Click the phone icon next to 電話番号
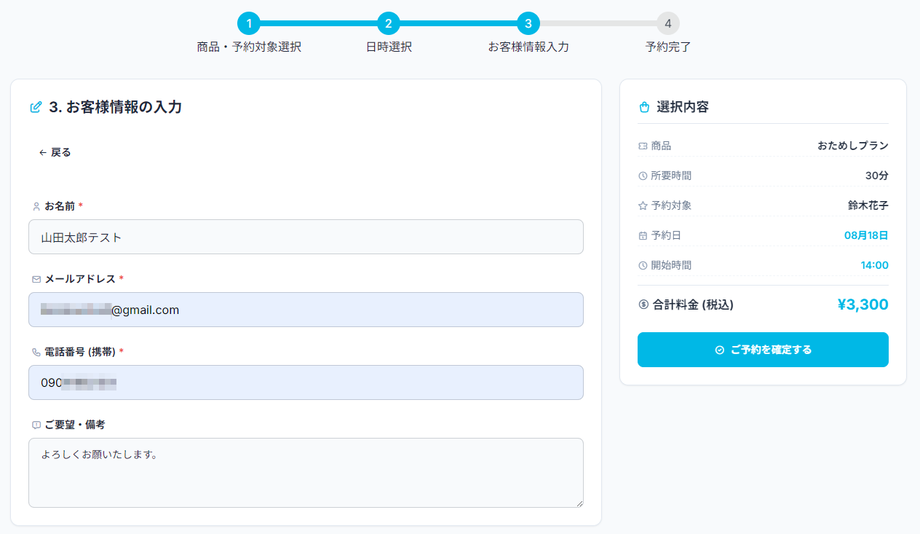 tap(36, 352)
